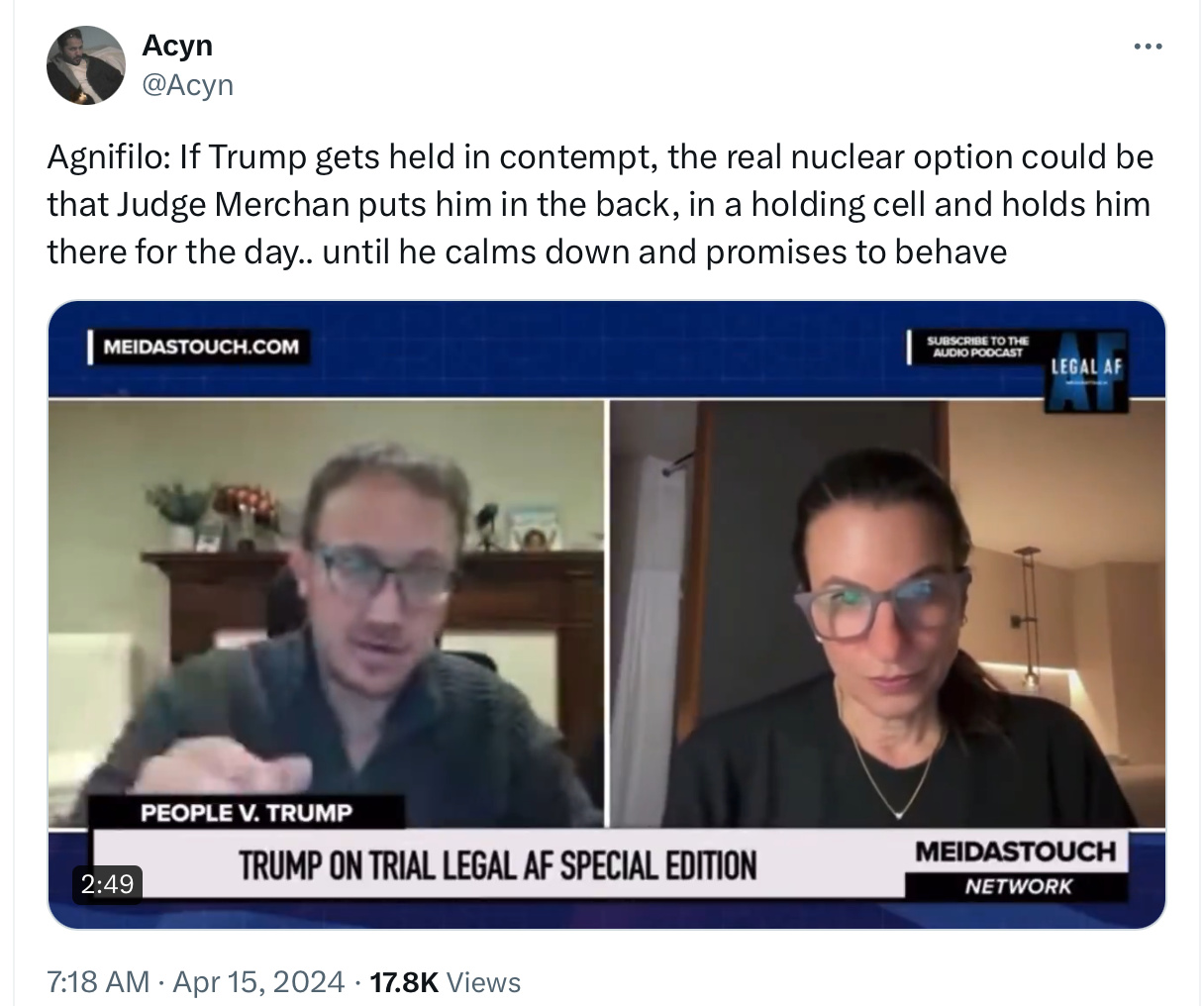The height and width of the screenshot is (1006, 1204).
Task: Open the @Acyn handle link
Action: click(188, 85)
